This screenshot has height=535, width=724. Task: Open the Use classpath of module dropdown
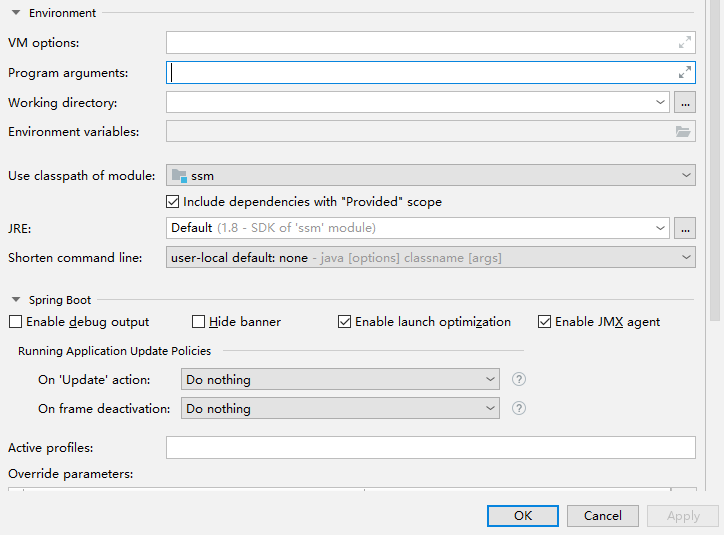click(x=430, y=175)
